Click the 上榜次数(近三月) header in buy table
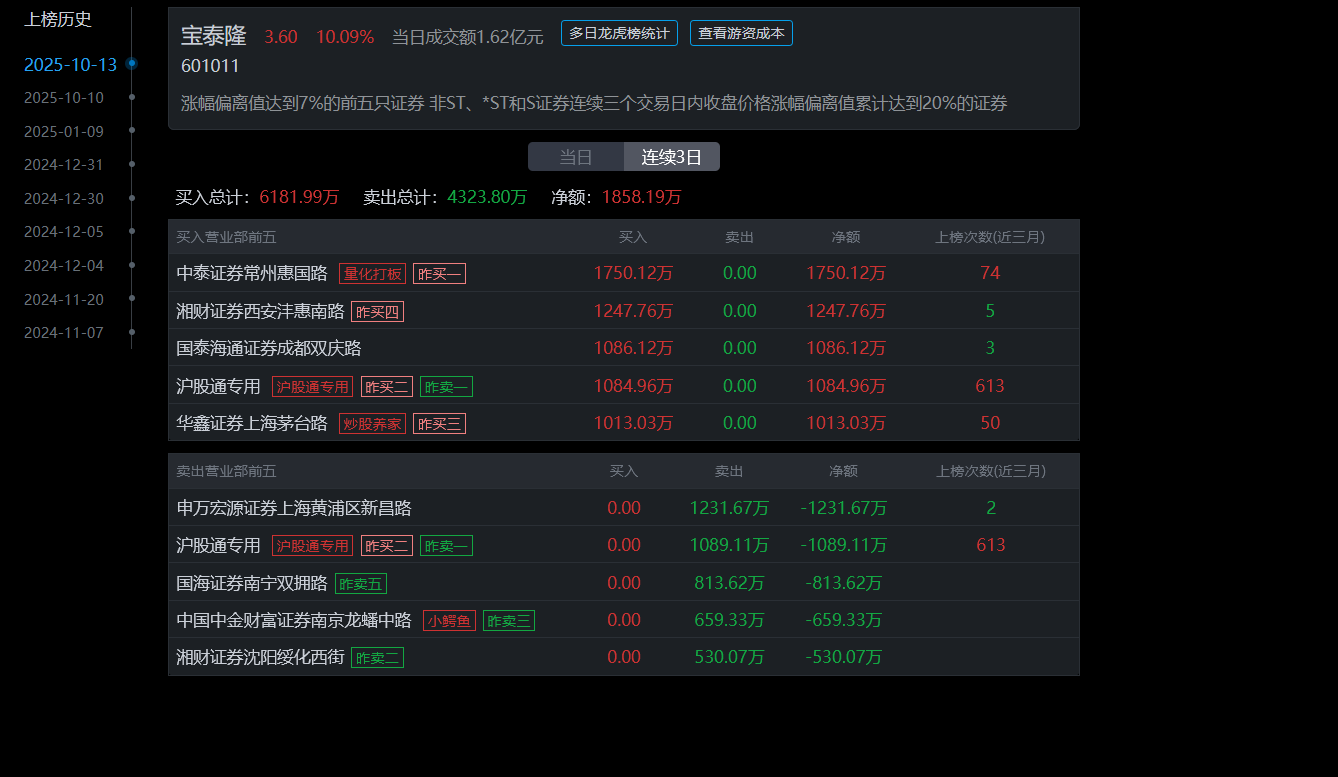 coord(990,237)
